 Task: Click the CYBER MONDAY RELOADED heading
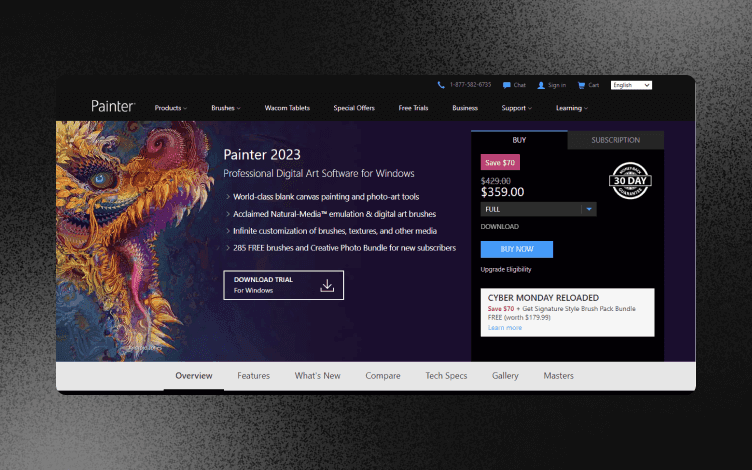pyautogui.click(x=543, y=298)
